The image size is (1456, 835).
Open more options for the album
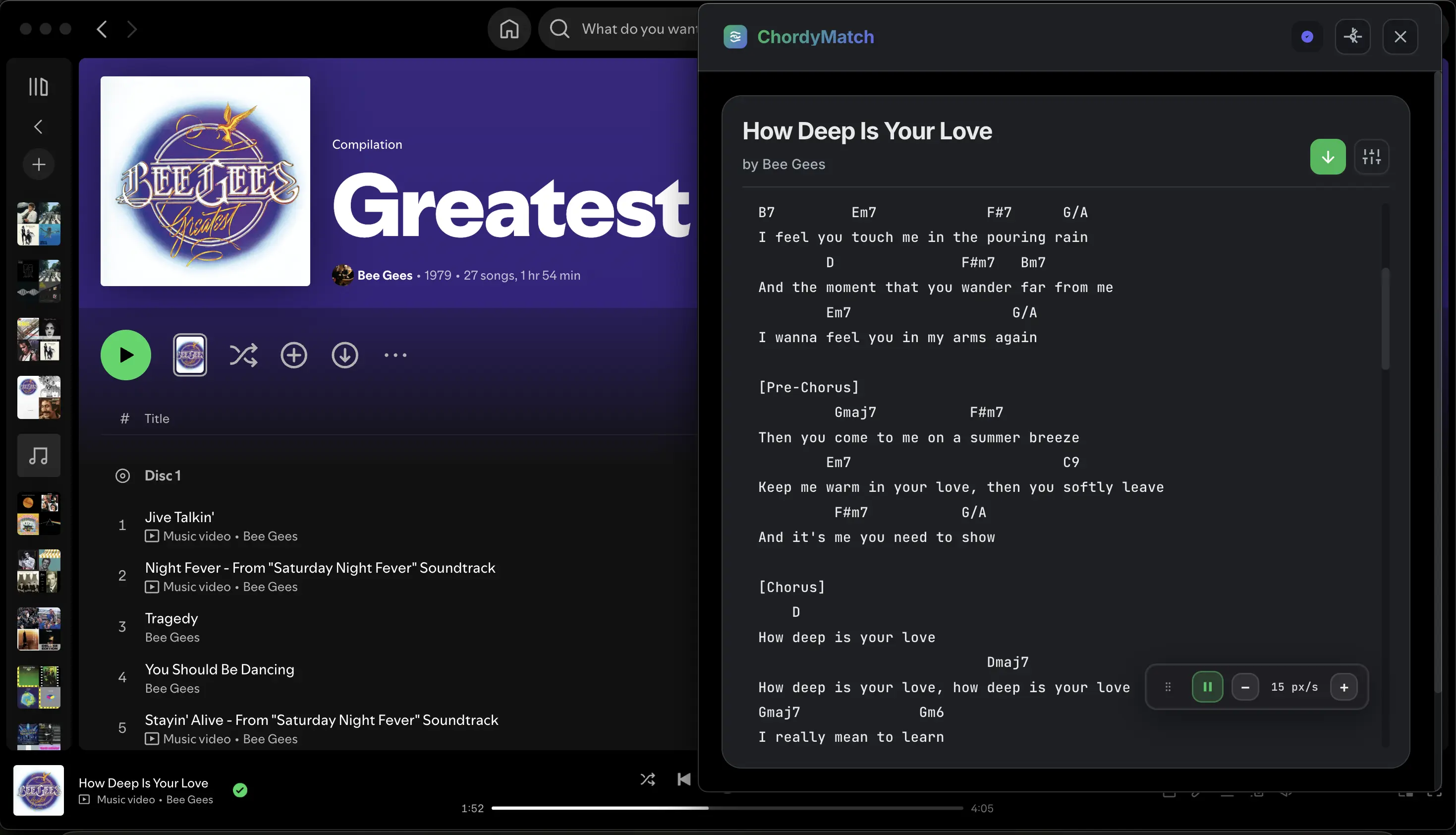(x=395, y=355)
